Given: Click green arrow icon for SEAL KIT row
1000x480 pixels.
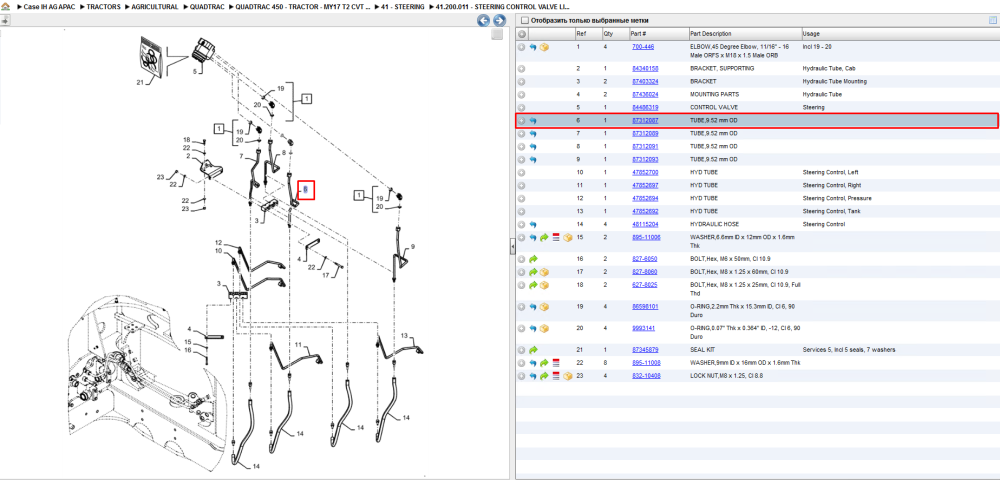Looking at the screenshot, I should [533, 350].
